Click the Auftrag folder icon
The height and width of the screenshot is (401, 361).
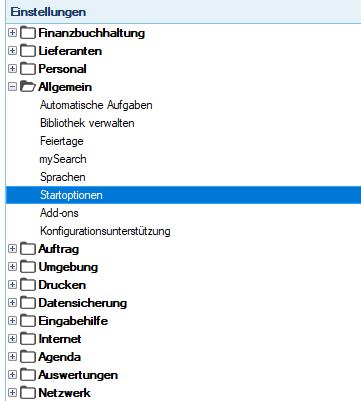[x=28, y=249]
